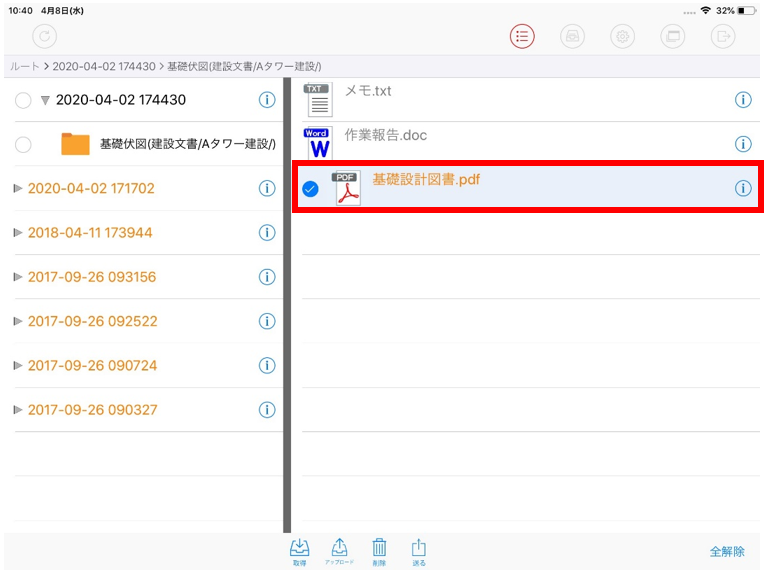
Task: Tap the 送る share icon
Action: 419,549
